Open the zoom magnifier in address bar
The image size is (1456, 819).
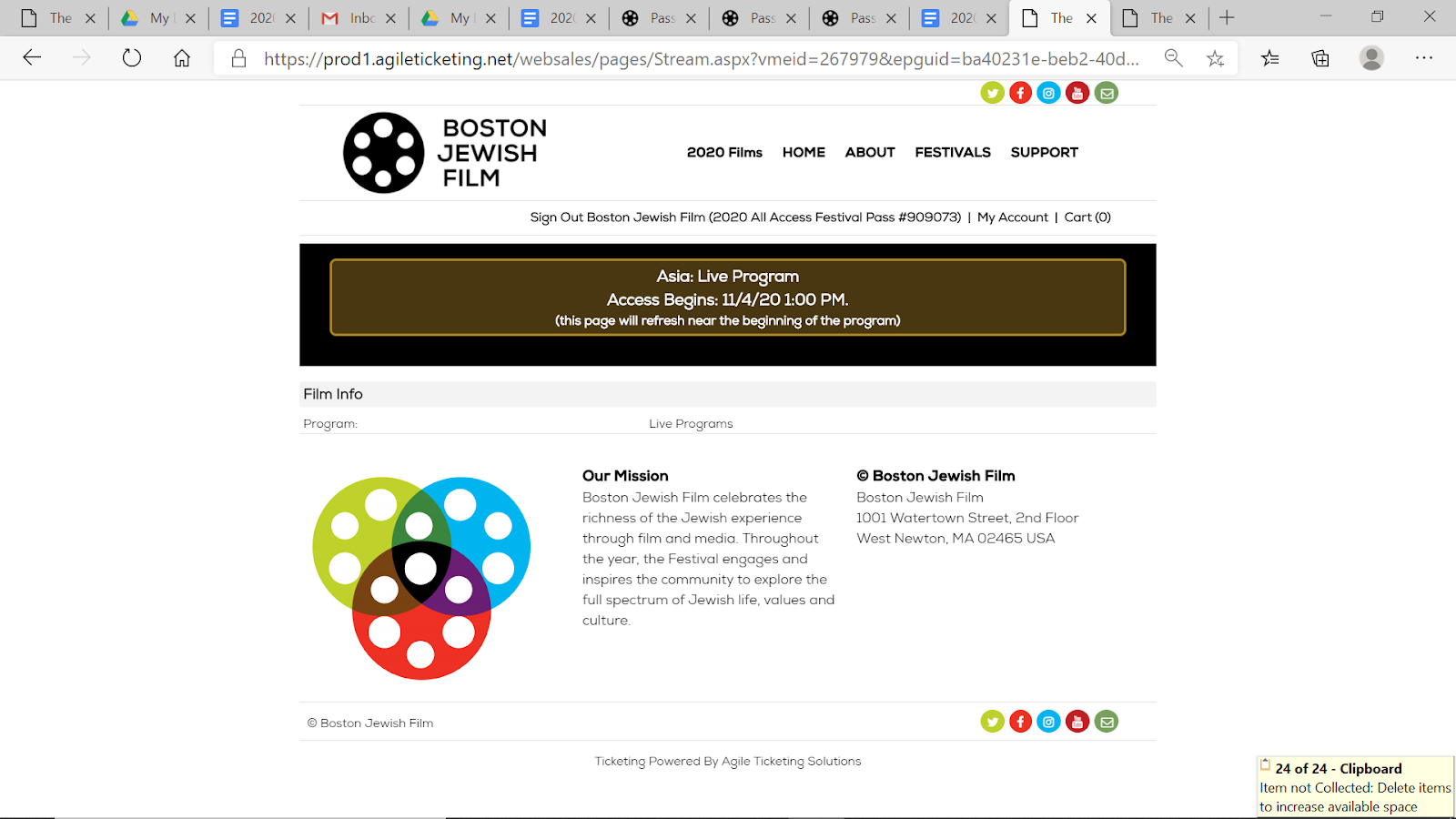(x=1173, y=58)
